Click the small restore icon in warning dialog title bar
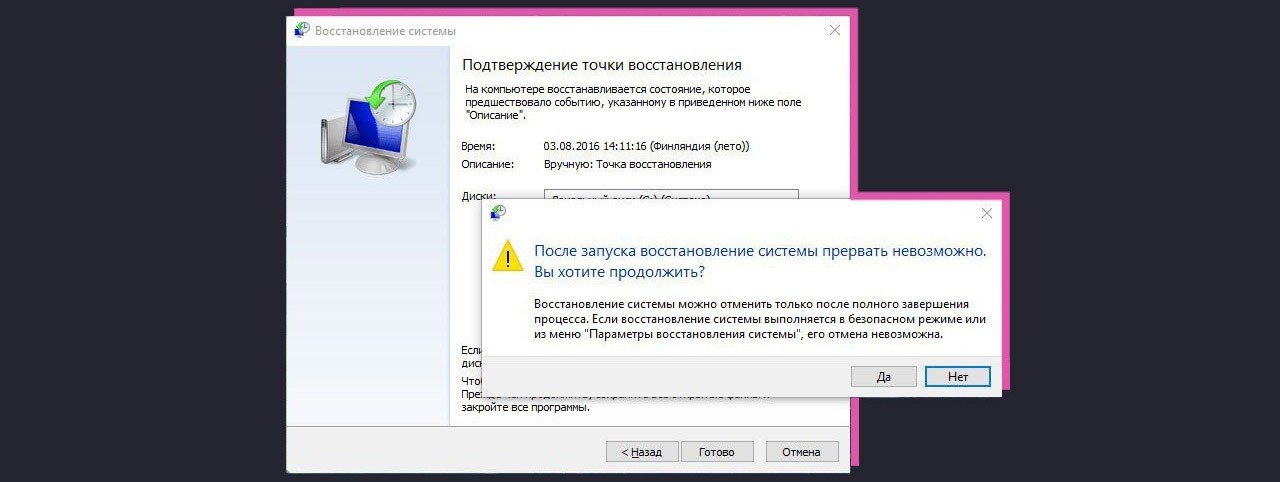This screenshot has height=482, width=1280. [x=497, y=213]
